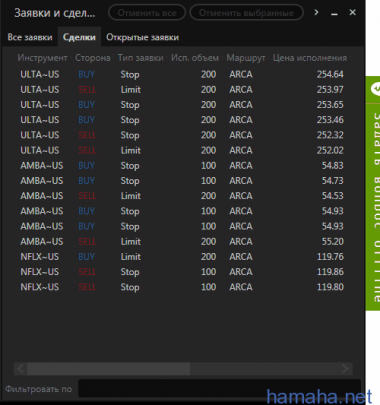The width and height of the screenshot is (380, 405).
Task: Minimize the Заявки и сделки window
Action: [x=334, y=13]
